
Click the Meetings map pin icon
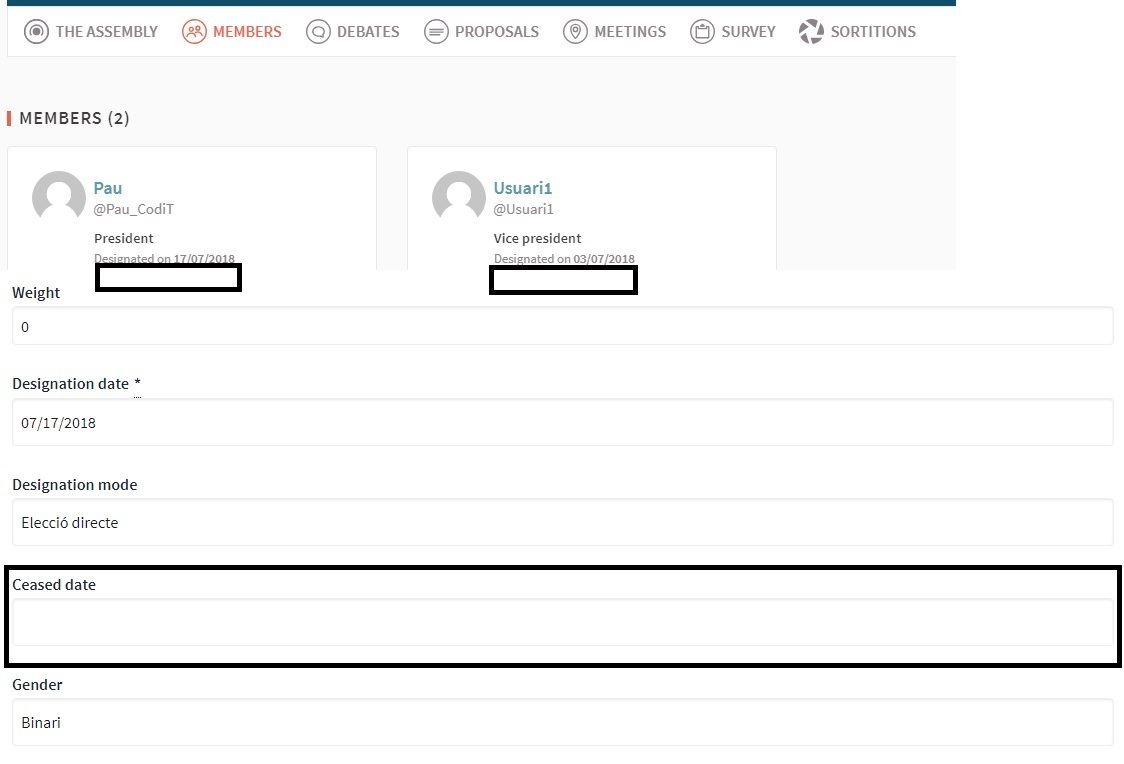tap(575, 32)
